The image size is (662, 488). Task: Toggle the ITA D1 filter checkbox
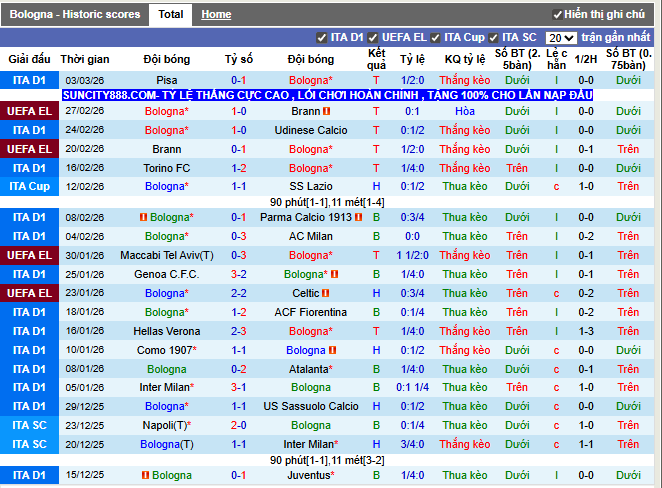point(321,38)
